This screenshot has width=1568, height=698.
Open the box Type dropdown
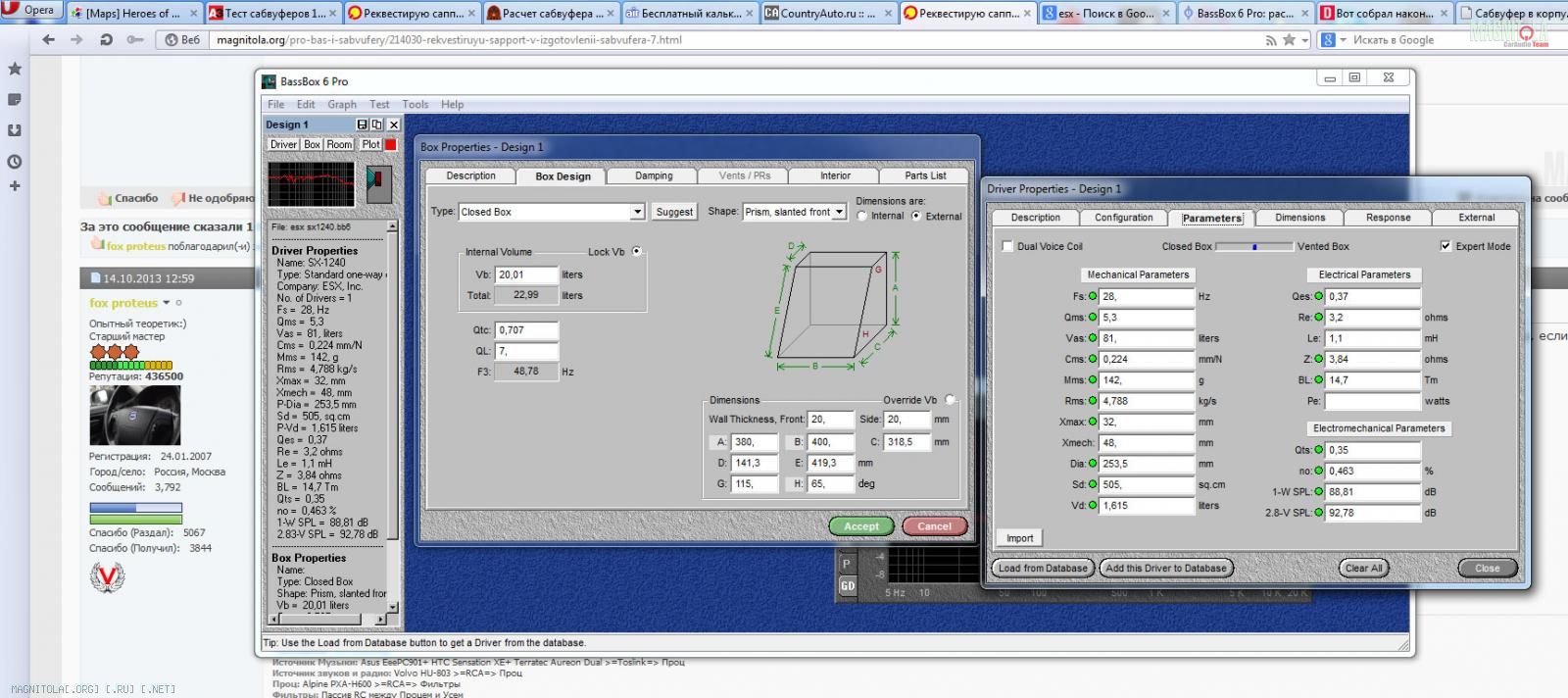point(637,212)
